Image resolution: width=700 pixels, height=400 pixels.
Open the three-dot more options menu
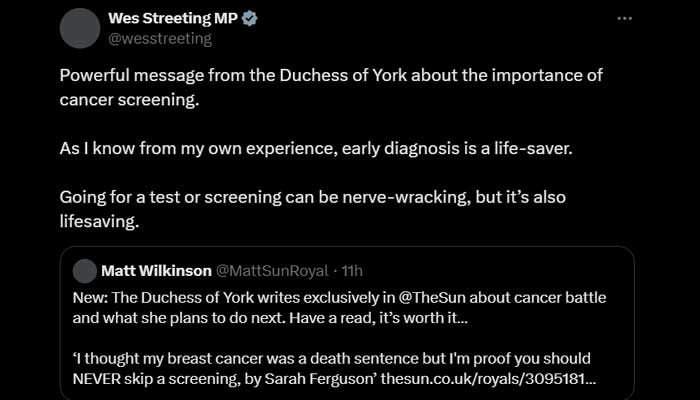coord(625,18)
